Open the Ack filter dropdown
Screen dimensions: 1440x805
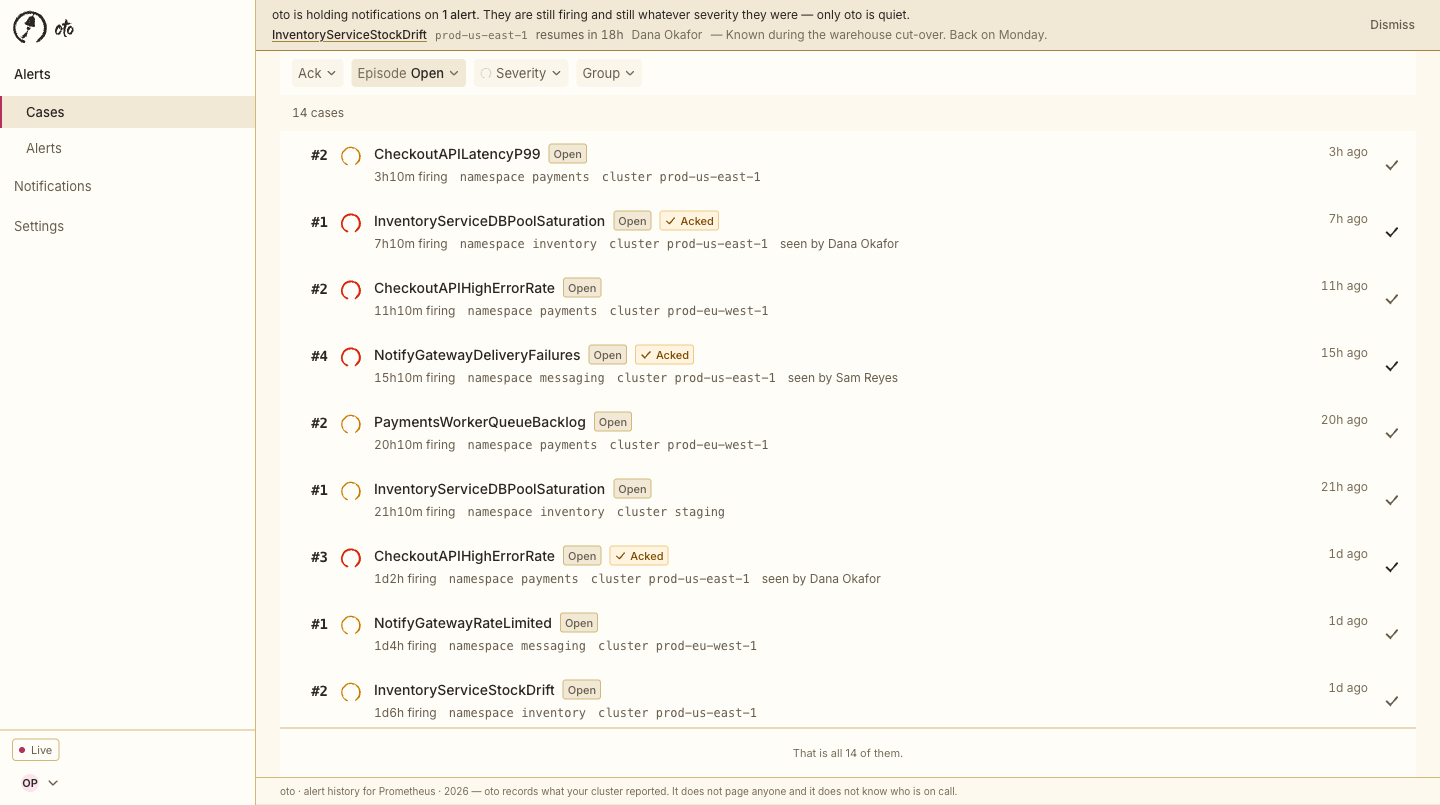coord(317,73)
